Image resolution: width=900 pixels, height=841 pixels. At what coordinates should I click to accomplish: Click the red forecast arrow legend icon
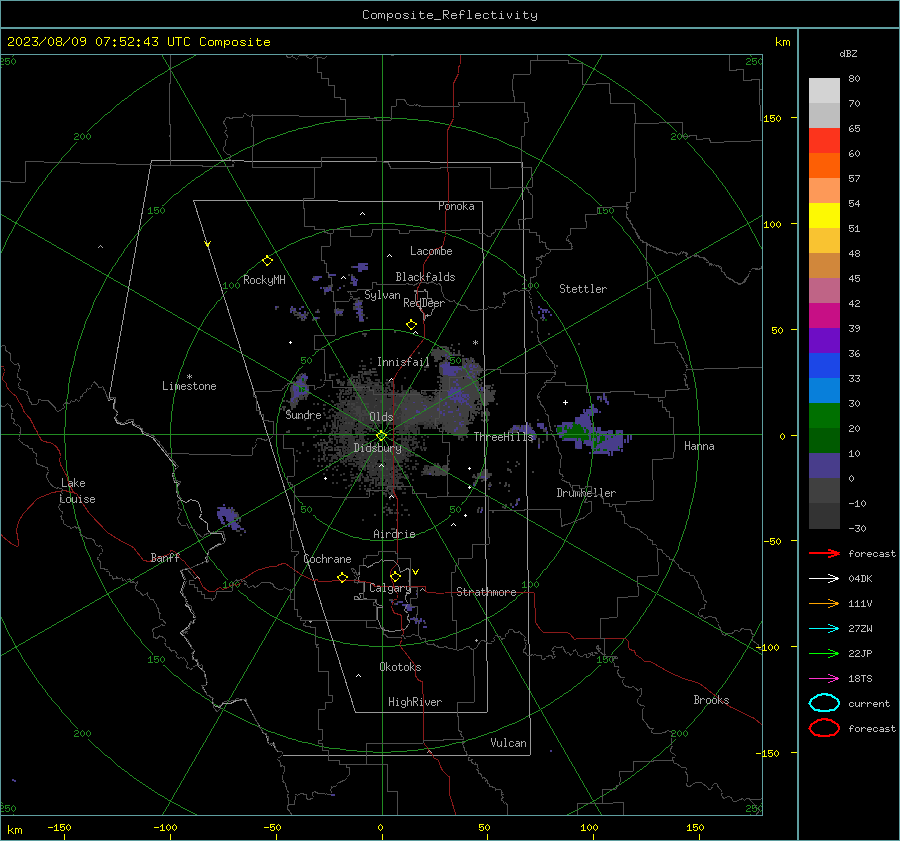click(824, 553)
